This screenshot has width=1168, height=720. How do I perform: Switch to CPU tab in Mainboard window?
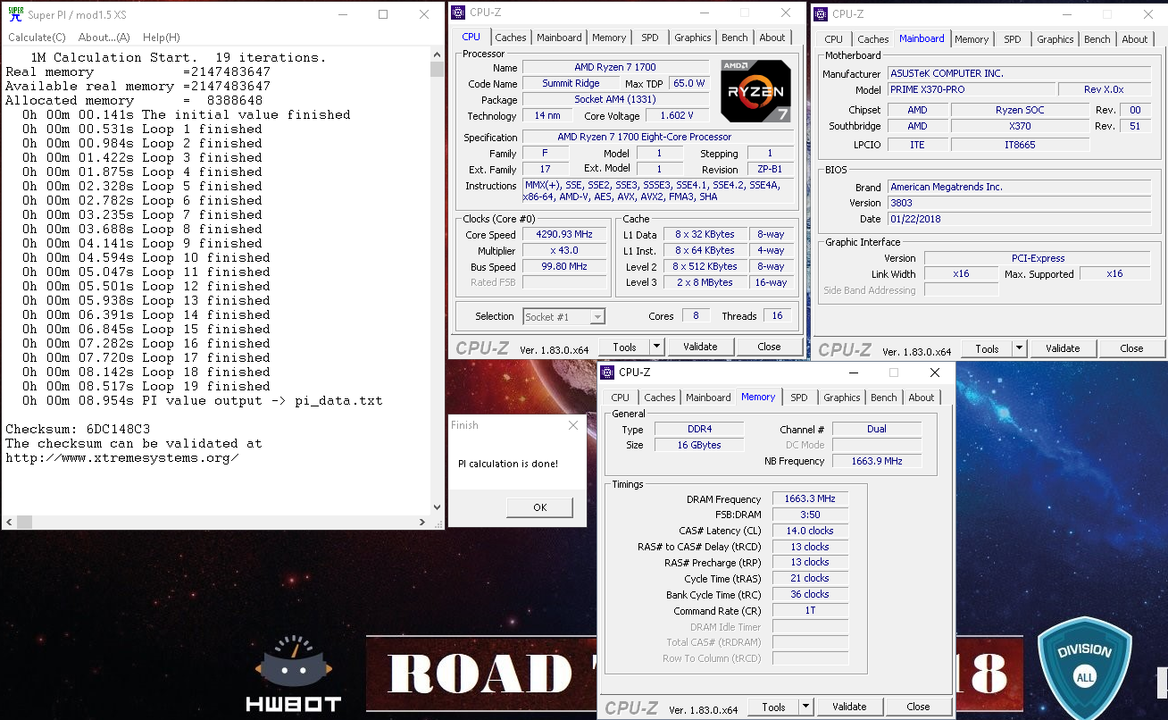click(x=834, y=39)
